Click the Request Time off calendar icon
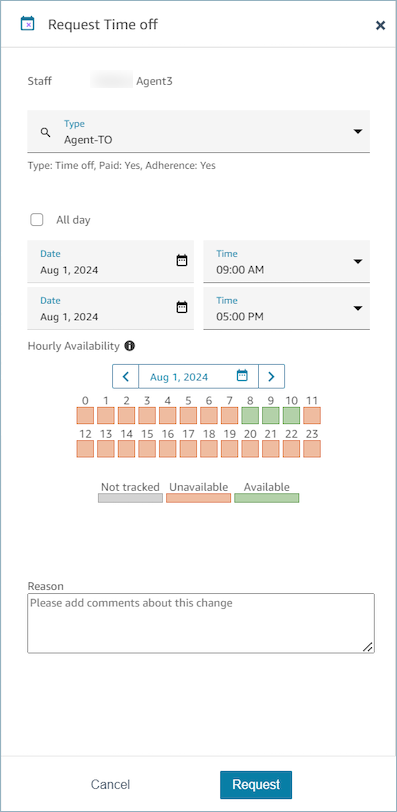 [x=27, y=24]
